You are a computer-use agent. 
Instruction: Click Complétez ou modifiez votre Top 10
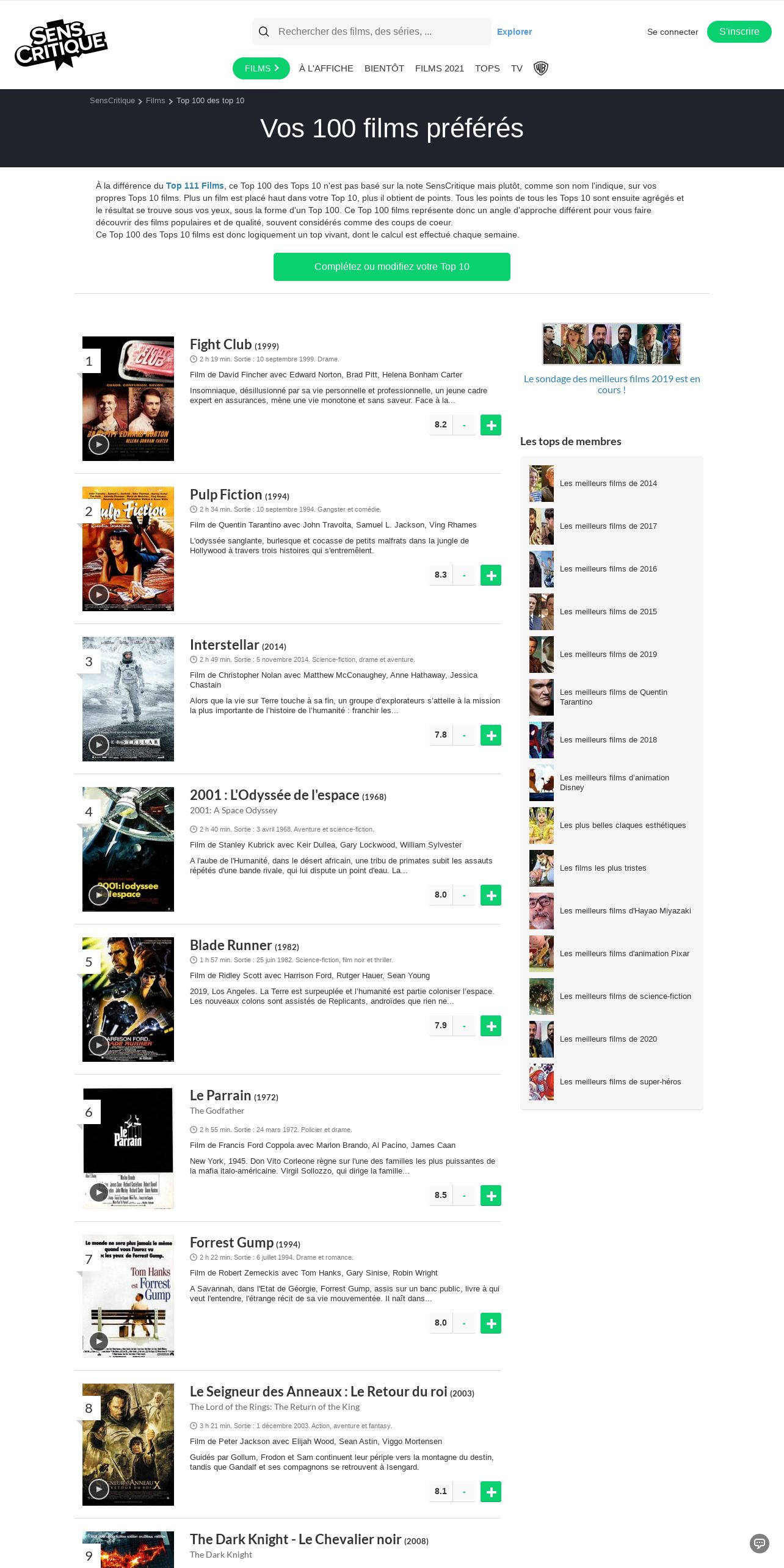point(391,267)
